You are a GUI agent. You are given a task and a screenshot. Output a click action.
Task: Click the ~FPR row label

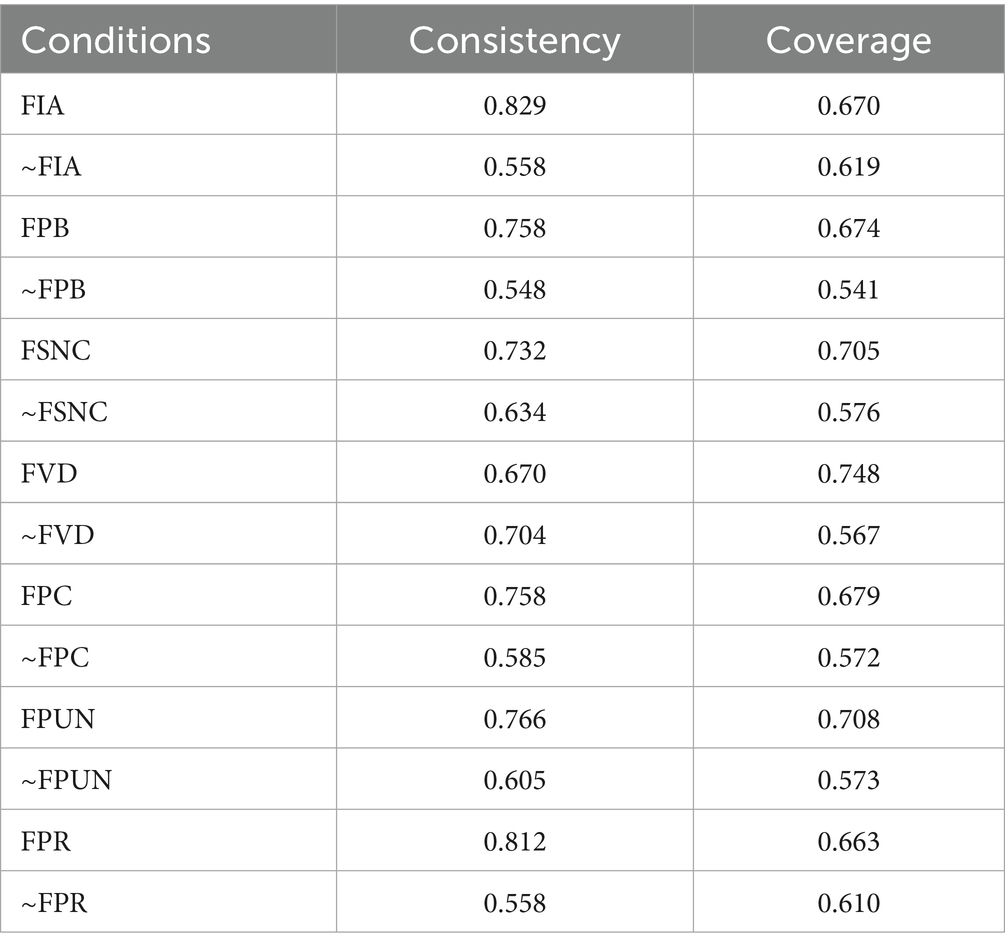(54, 903)
